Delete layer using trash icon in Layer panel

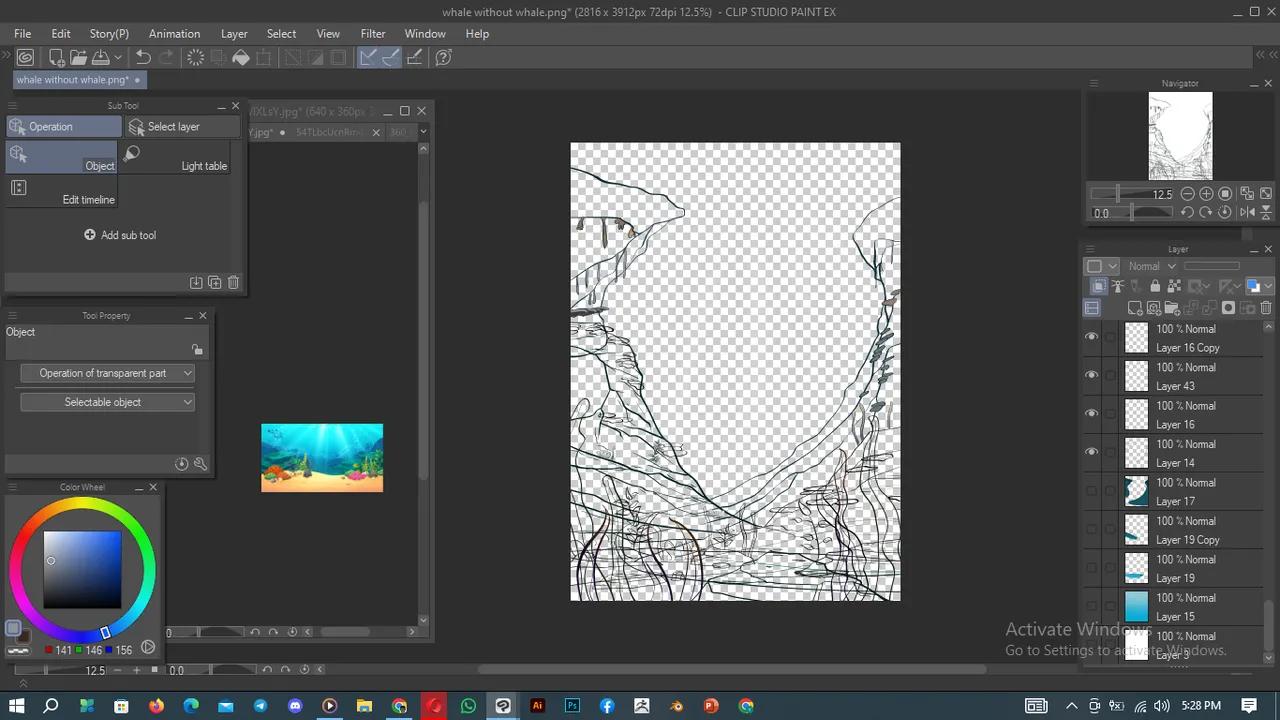pyautogui.click(x=1266, y=308)
